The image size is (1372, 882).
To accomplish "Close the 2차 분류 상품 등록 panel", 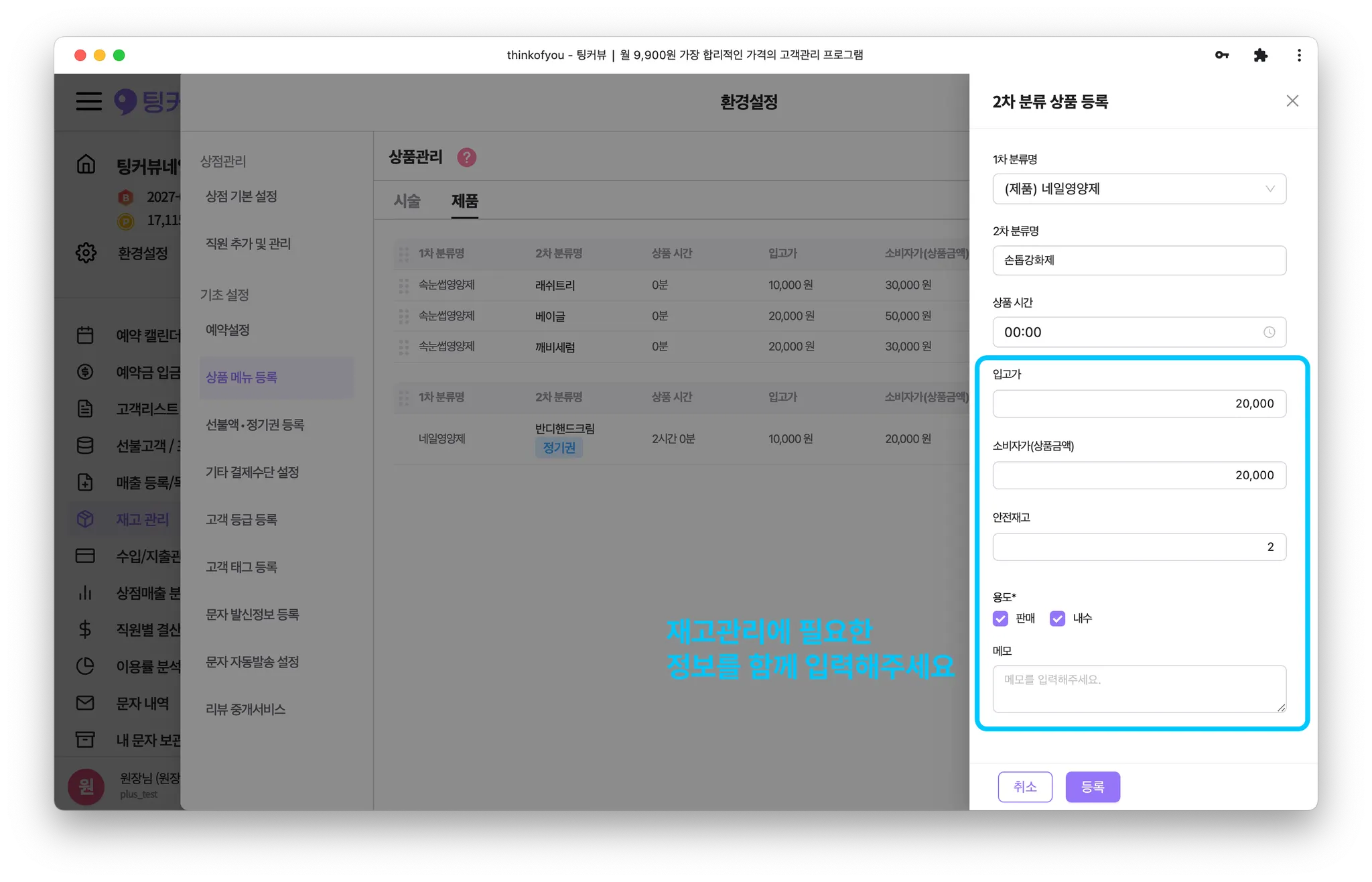I will (x=1292, y=101).
